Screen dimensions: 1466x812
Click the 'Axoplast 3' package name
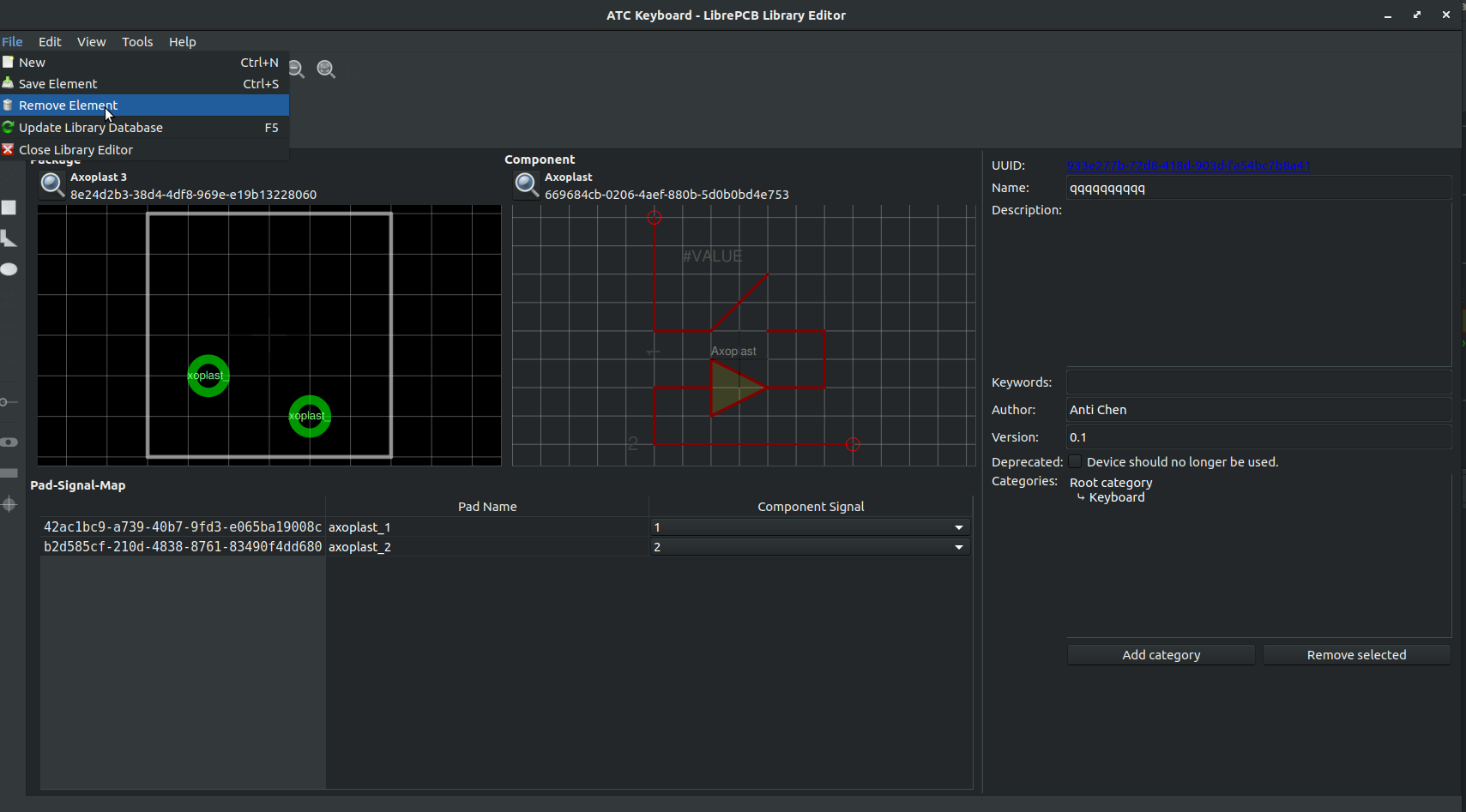pyautogui.click(x=99, y=177)
